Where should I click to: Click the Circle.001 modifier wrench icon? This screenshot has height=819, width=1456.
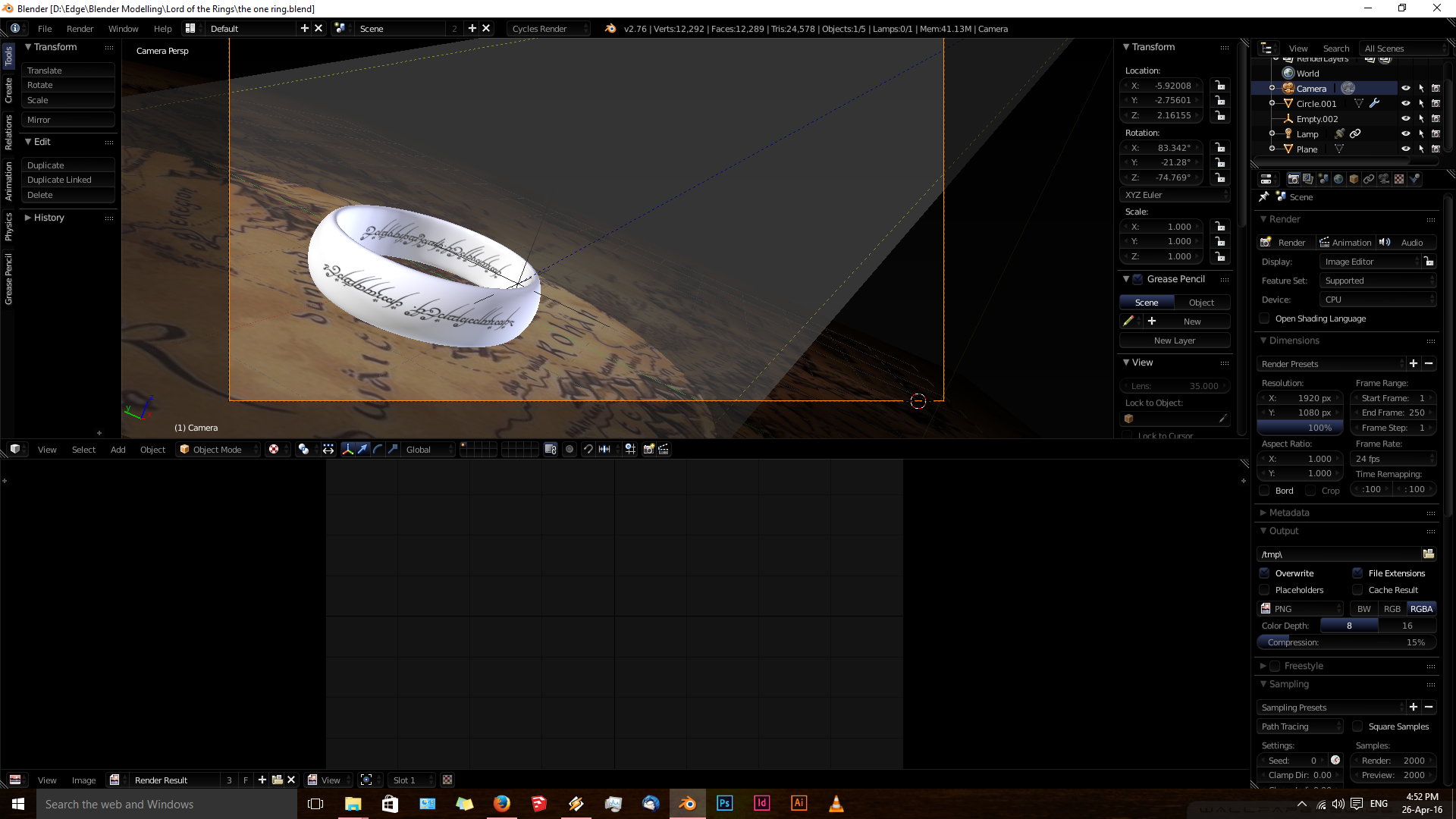[x=1374, y=103]
